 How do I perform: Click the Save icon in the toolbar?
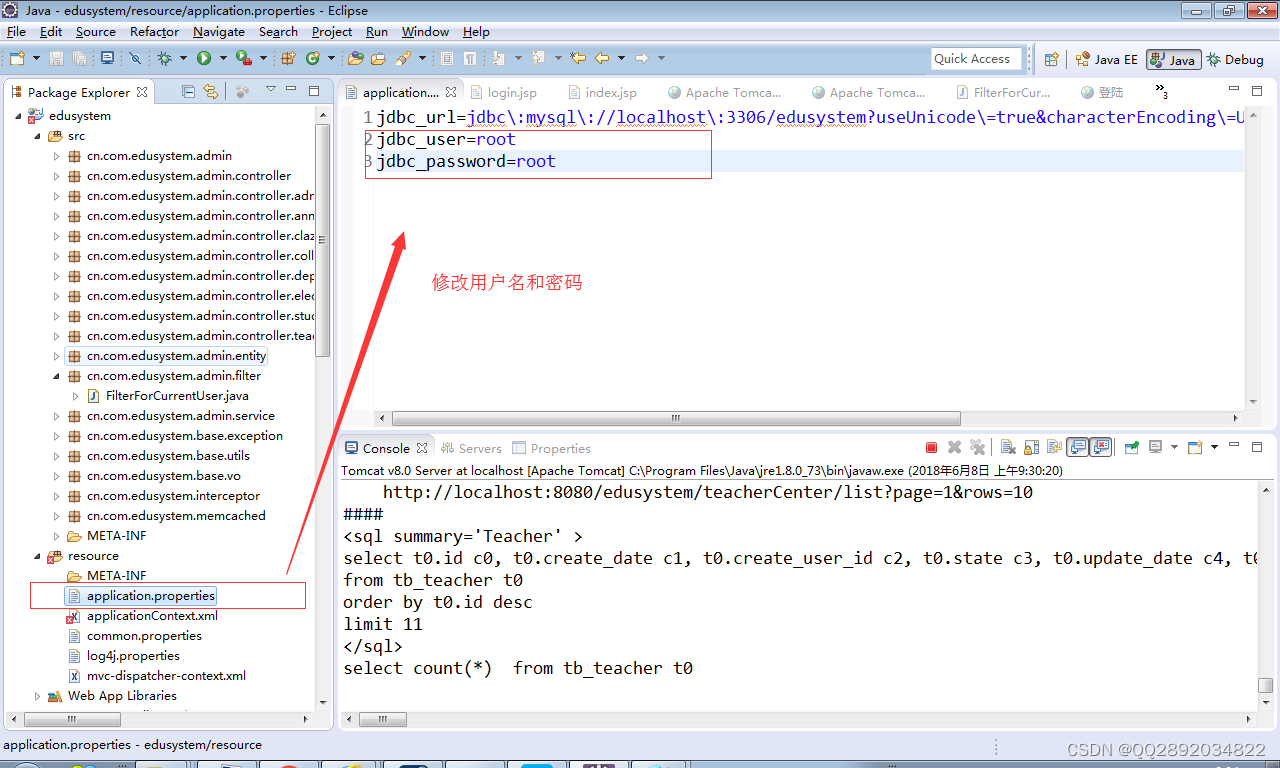[56, 57]
